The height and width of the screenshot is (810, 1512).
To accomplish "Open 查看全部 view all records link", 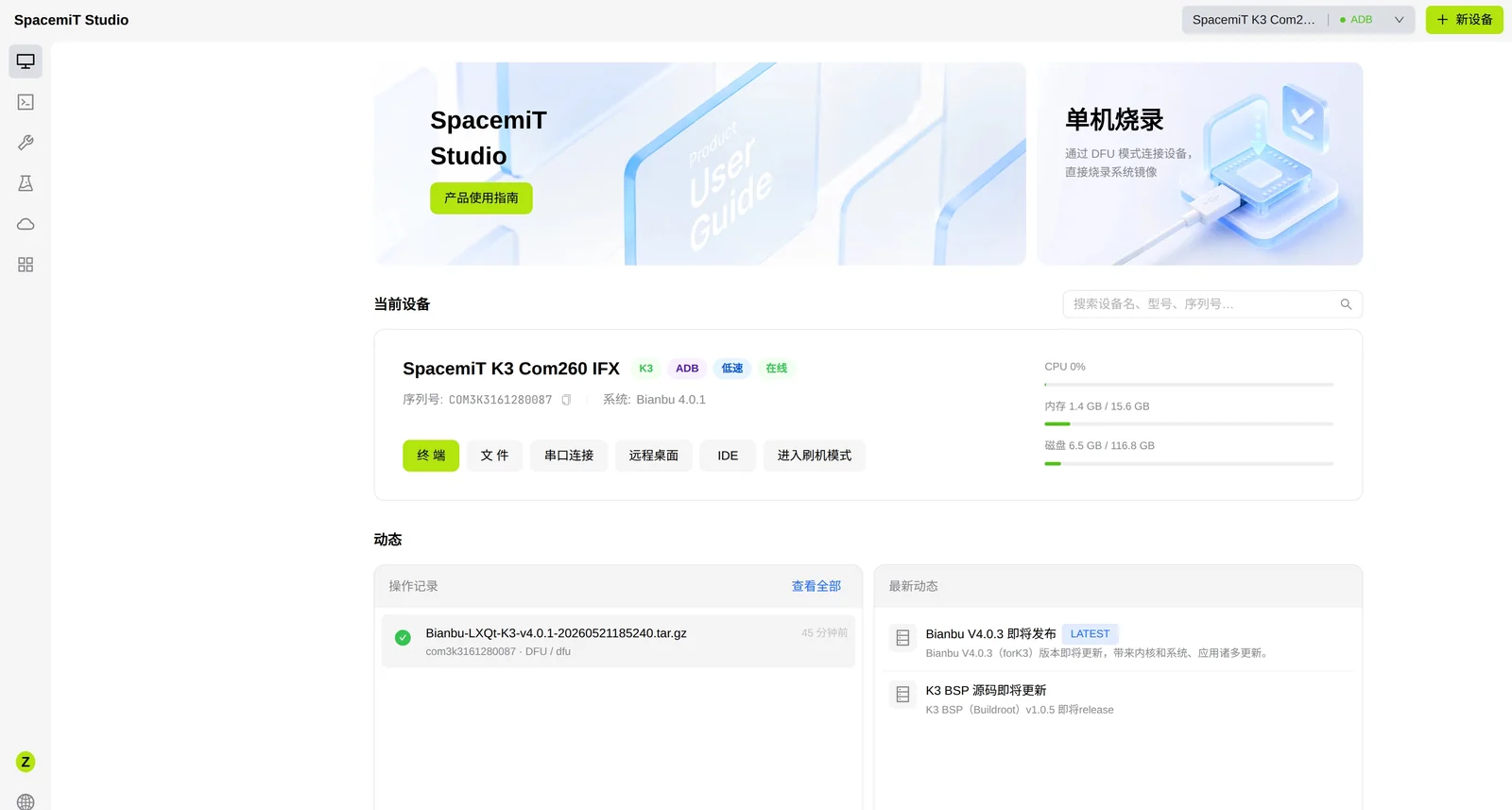I will click(x=816, y=586).
